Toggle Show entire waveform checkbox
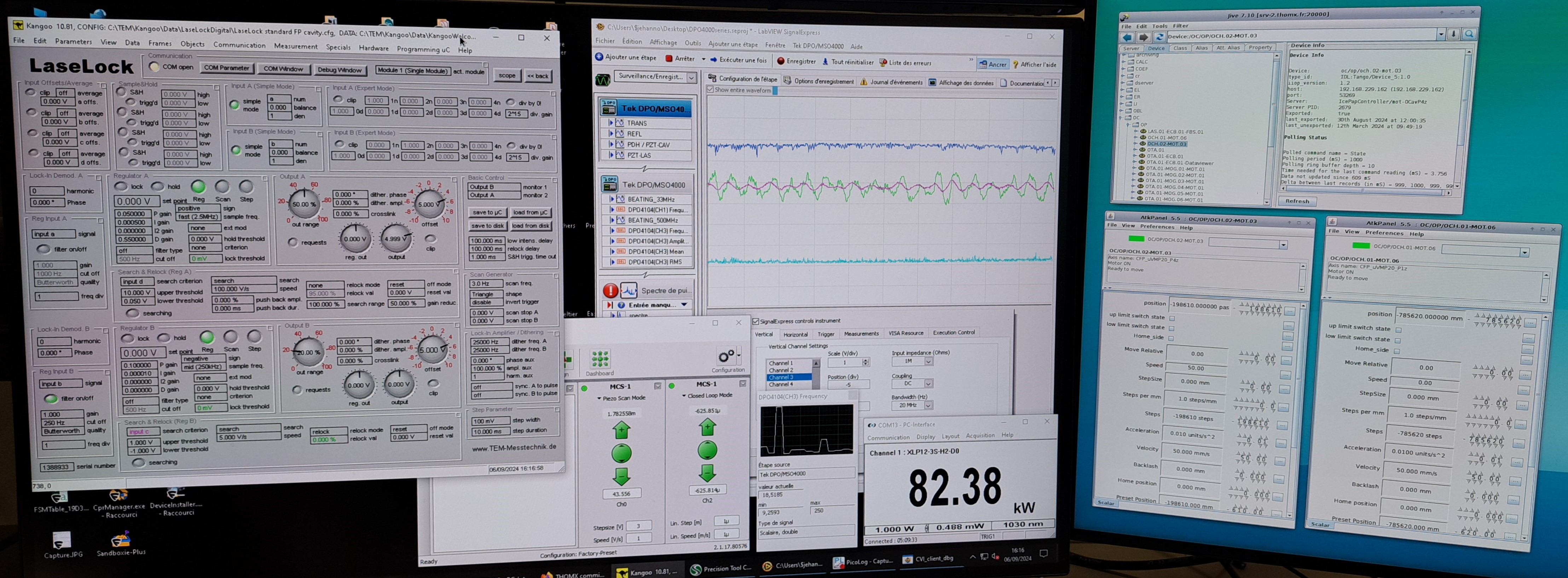1568x578 pixels. point(710,90)
